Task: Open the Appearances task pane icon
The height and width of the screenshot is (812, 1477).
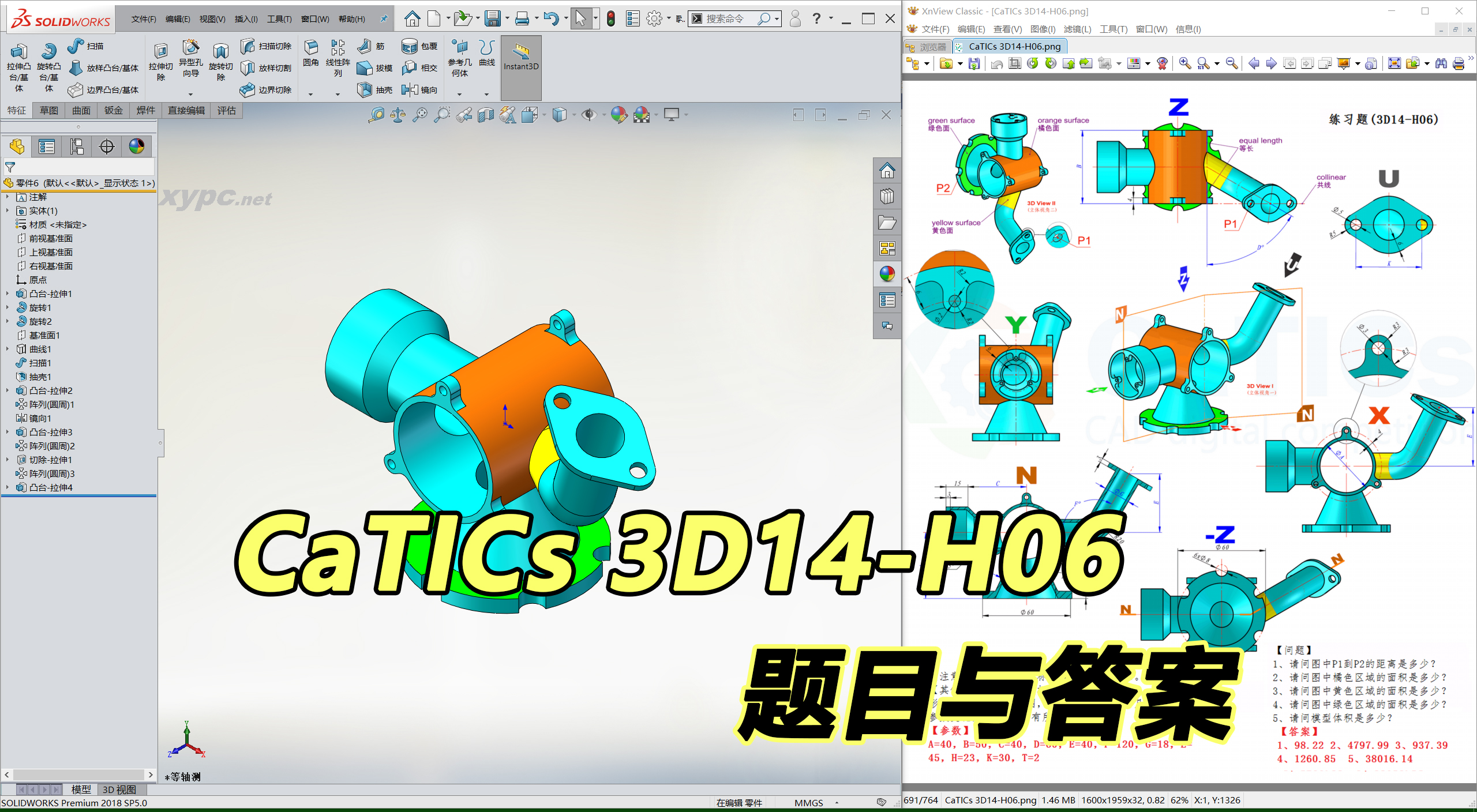Action: 887,274
